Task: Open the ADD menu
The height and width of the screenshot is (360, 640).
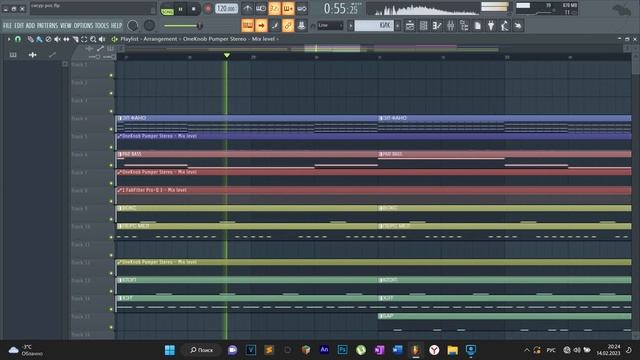Action: [x=30, y=25]
